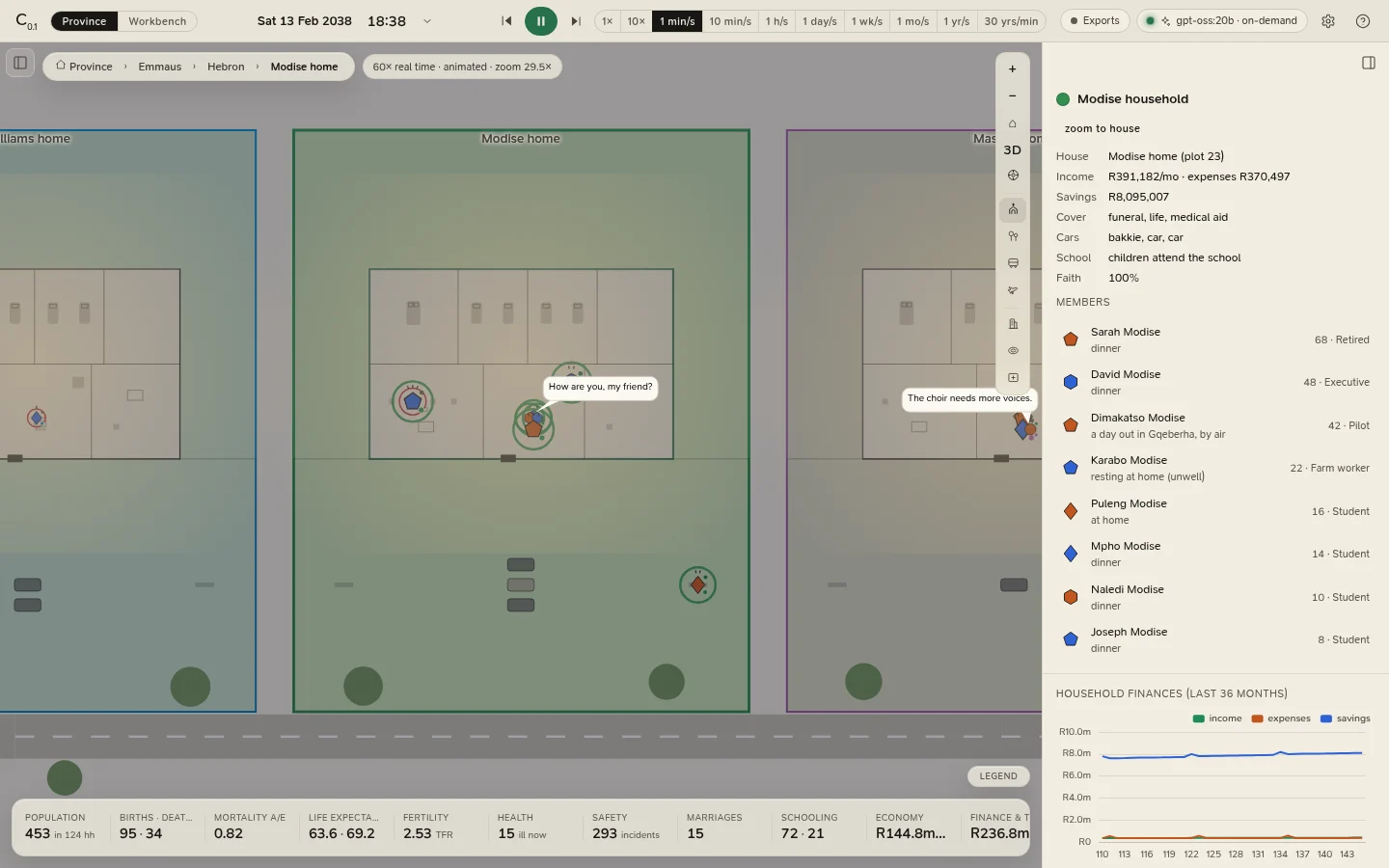Select Sarah Modise in the members list
Screen dimensions: 1389x868
1213,339
